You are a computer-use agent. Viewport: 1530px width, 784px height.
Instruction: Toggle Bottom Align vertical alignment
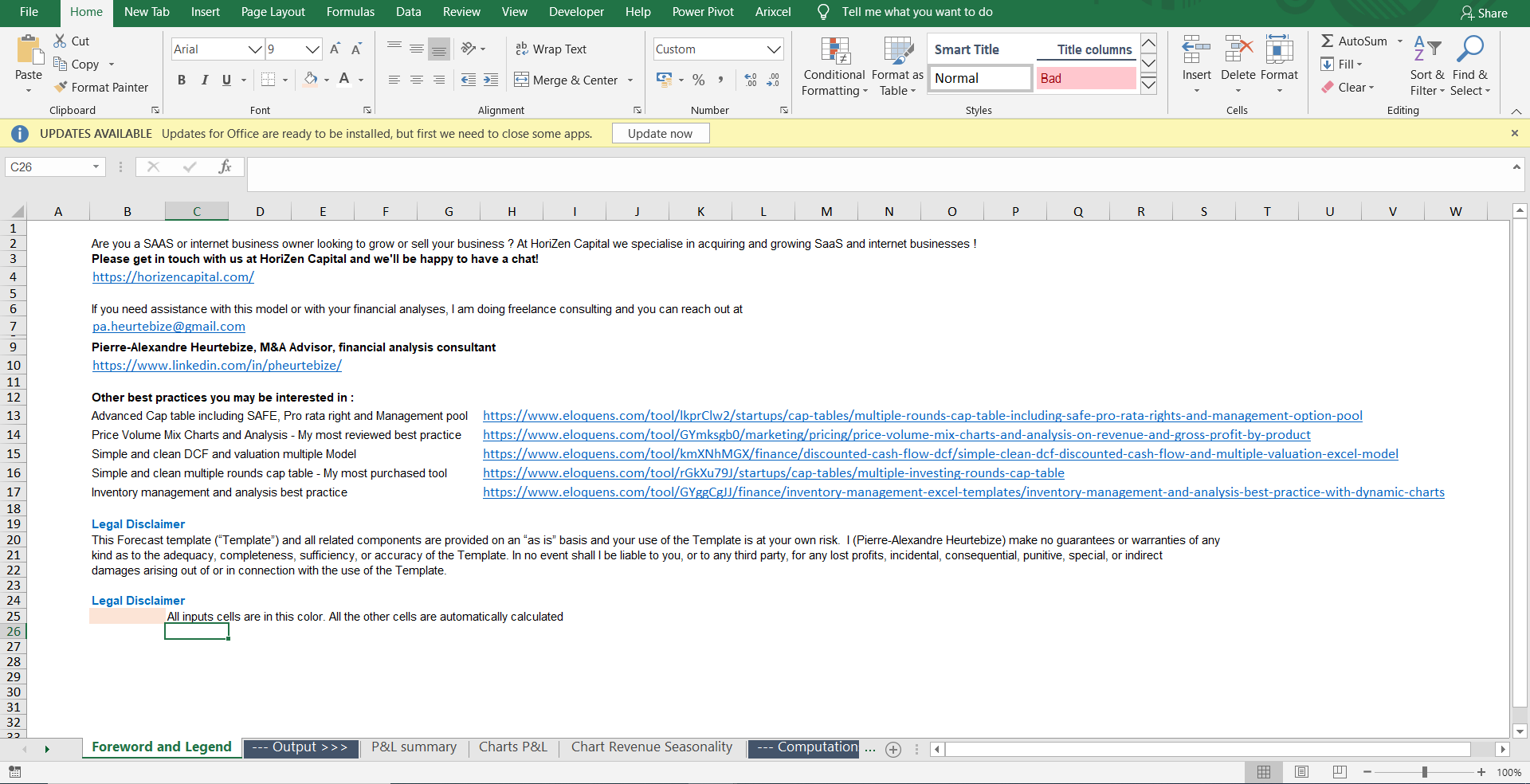click(438, 49)
